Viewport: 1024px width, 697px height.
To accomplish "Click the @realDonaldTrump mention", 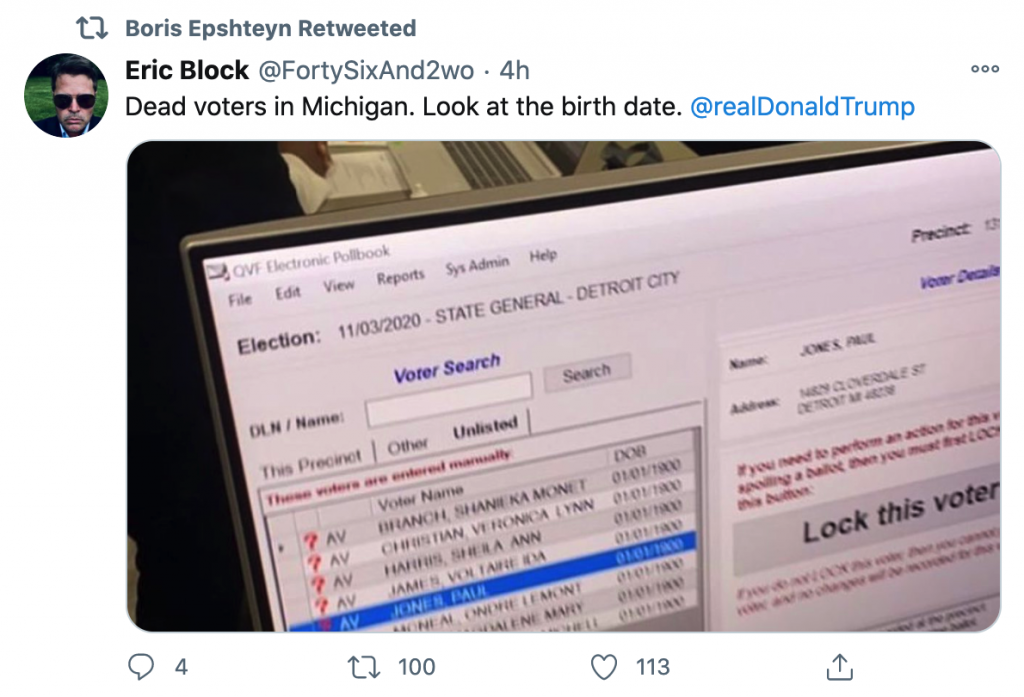I will 802,106.
